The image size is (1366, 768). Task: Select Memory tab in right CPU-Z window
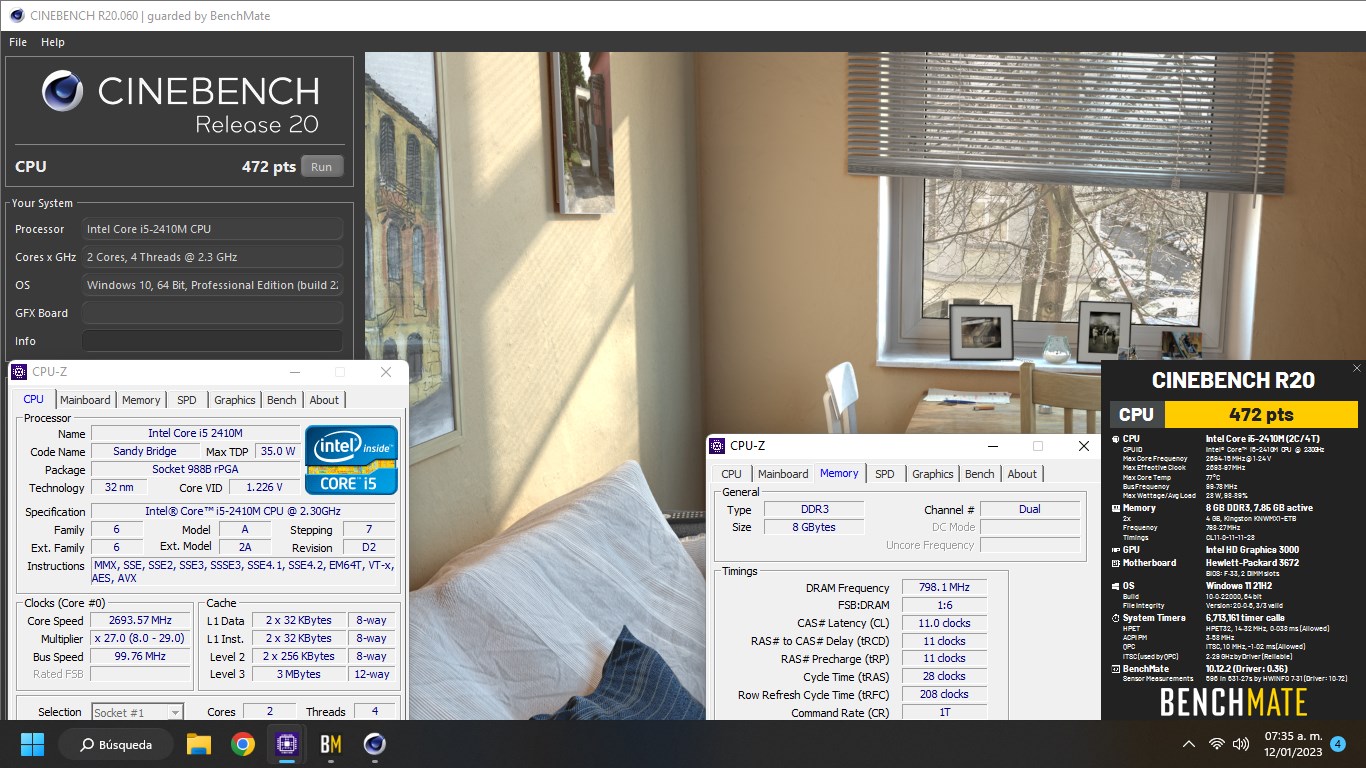[839, 473]
